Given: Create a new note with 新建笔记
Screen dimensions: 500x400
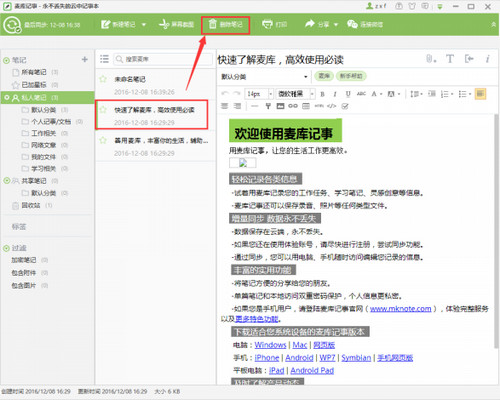Looking at the screenshot, I should click(x=118, y=24).
